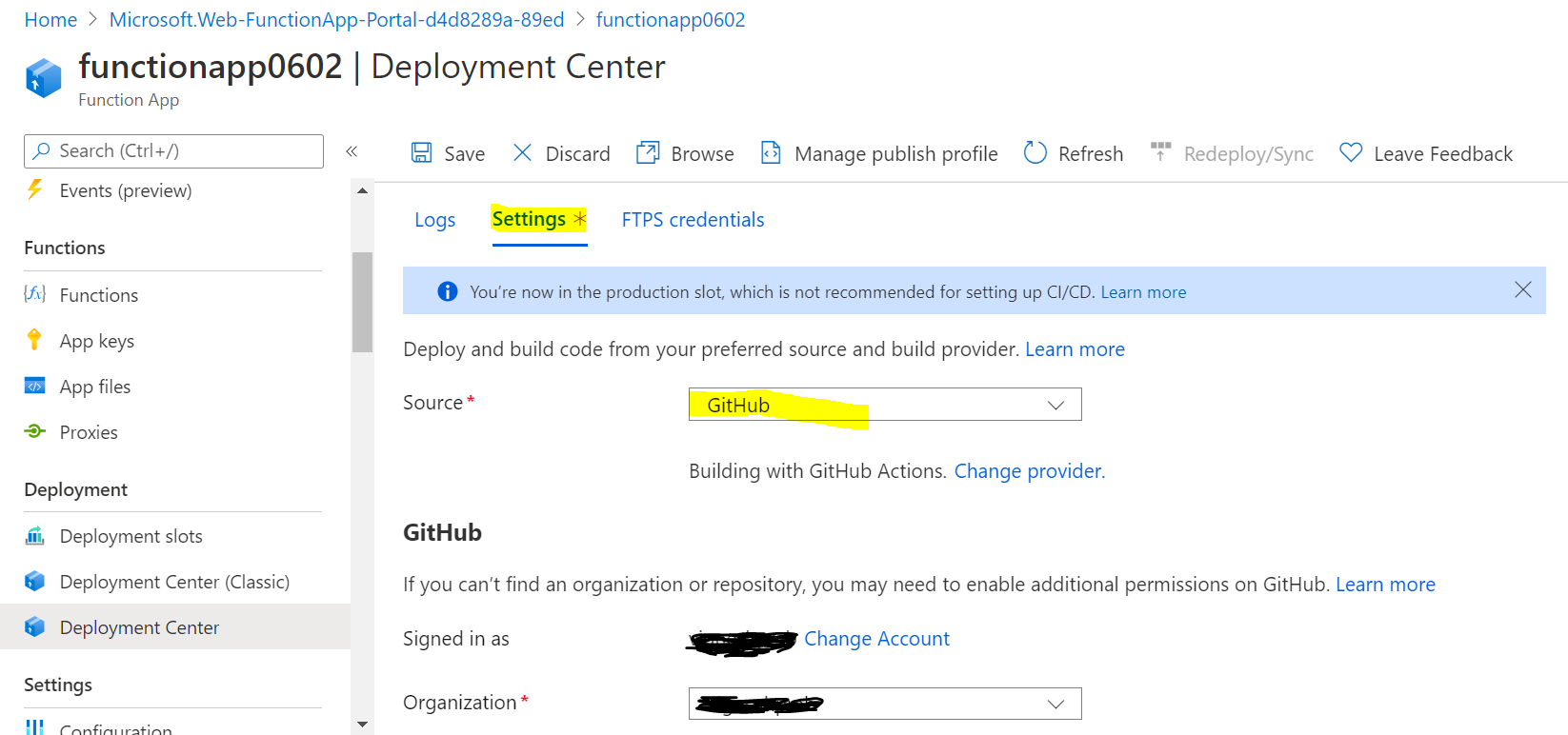Click the Refresh circular arrow icon
Screen dimensions: 1568x735
click(x=1035, y=152)
